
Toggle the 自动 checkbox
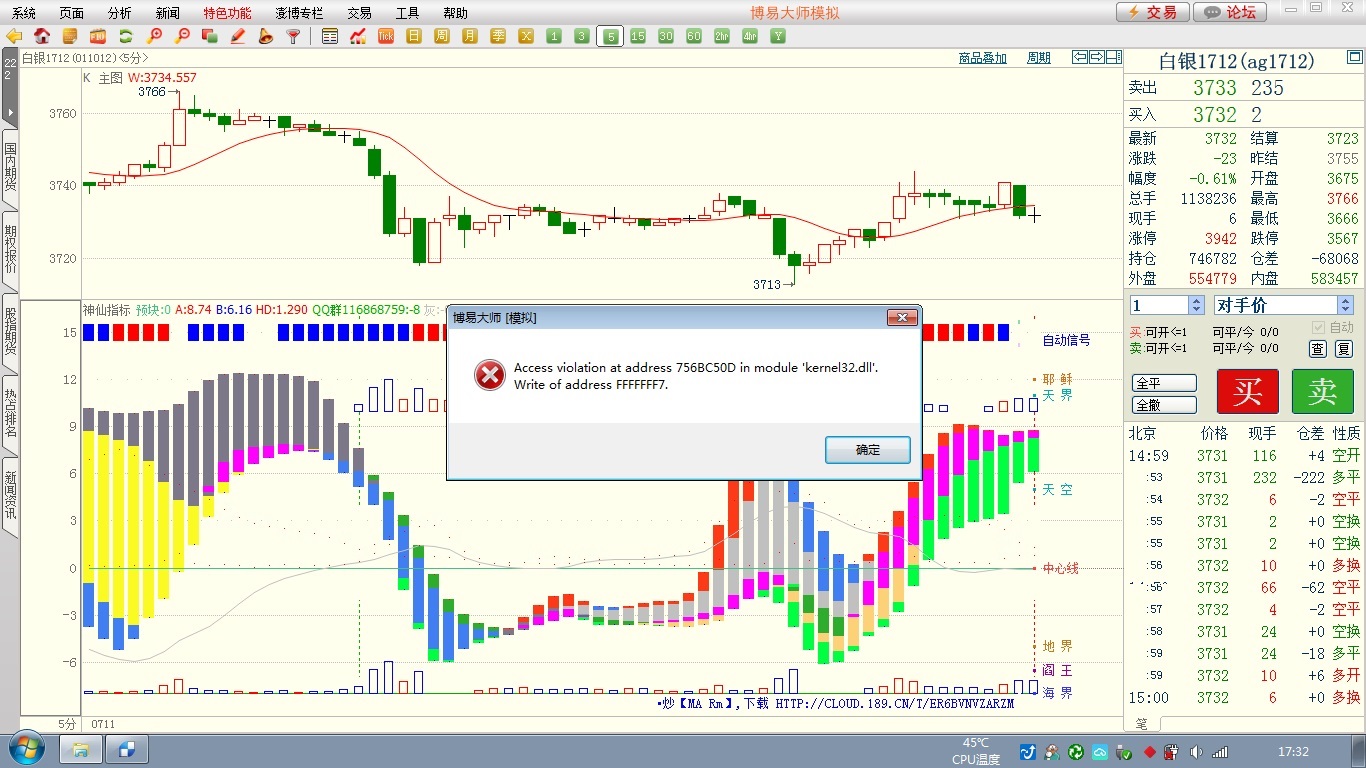1318,328
